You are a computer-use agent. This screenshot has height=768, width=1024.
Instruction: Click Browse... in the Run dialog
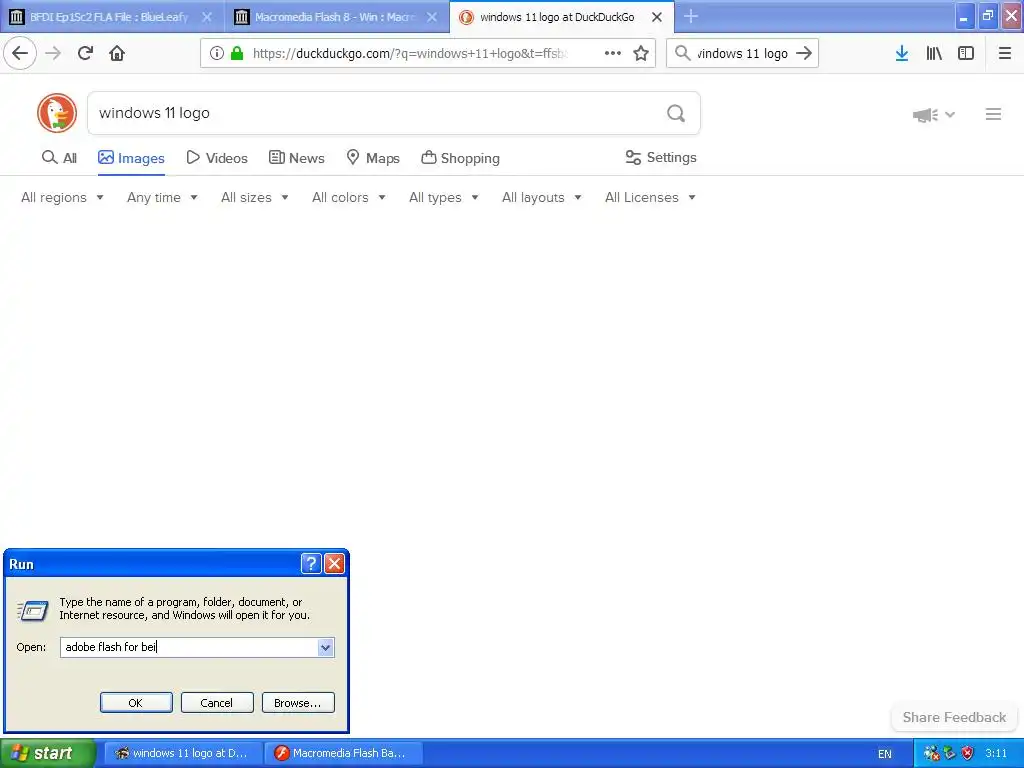(x=298, y=703)
